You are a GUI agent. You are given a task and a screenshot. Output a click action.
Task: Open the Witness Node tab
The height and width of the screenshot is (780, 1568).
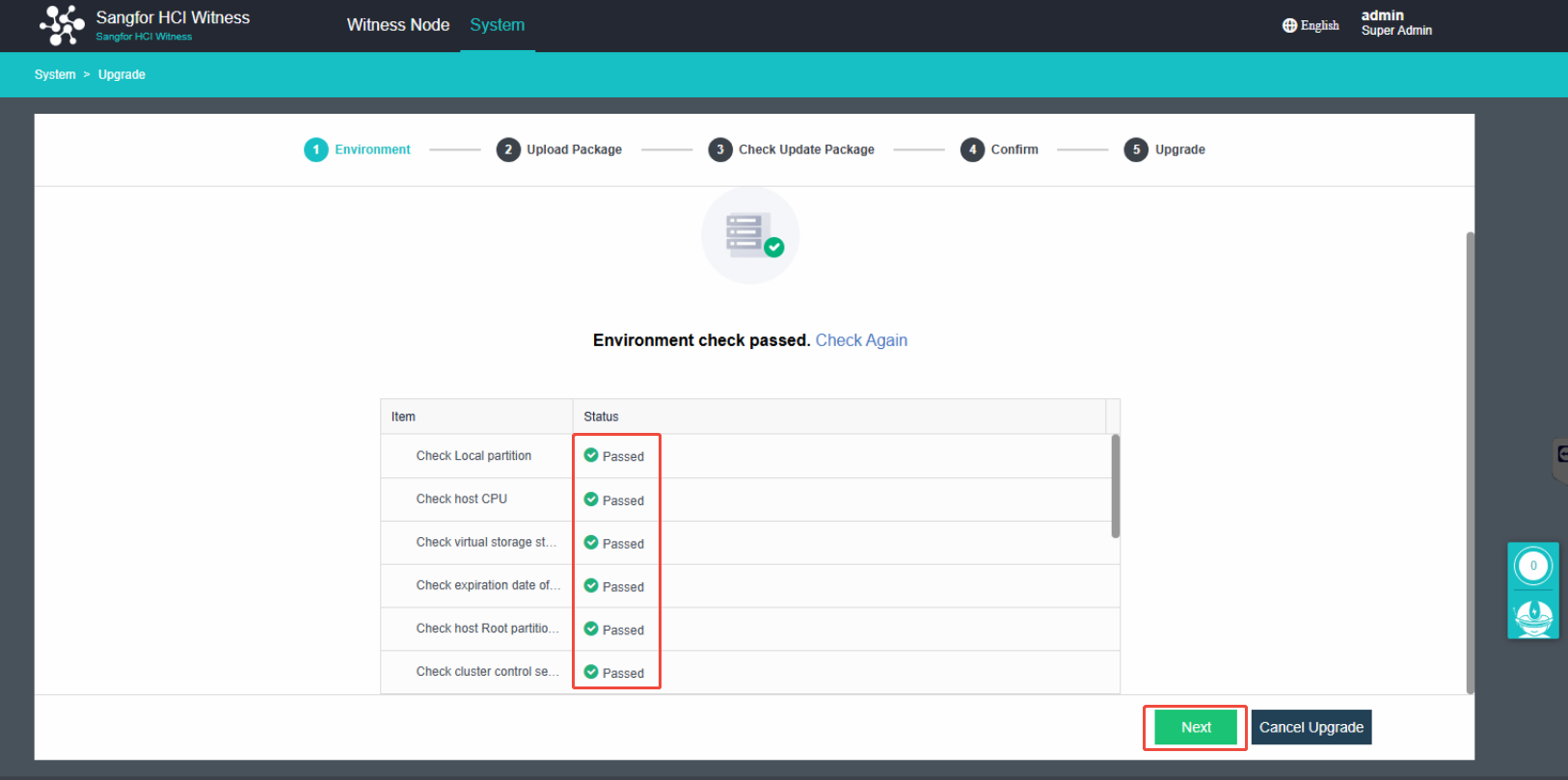[398, 25]
